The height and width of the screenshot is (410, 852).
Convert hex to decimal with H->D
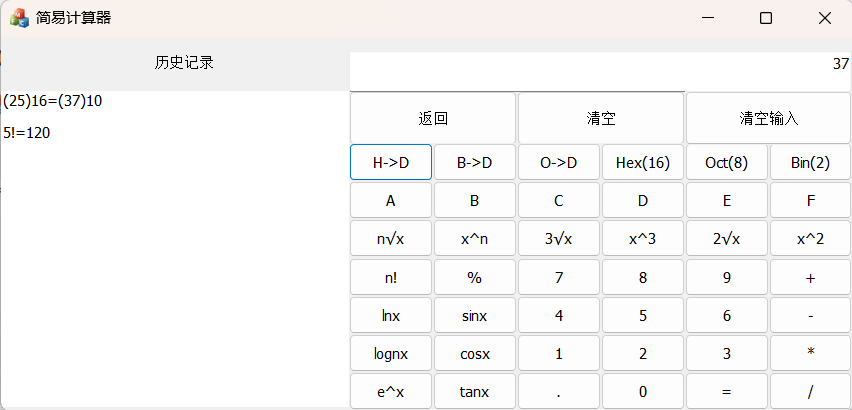[391, 162]
